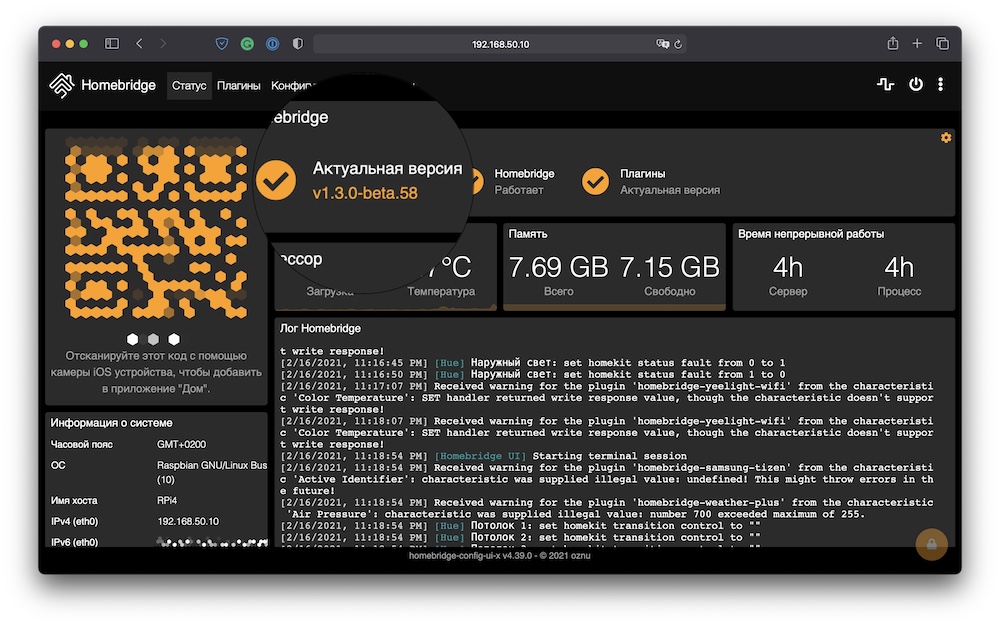Viewport: 1000px width, 625px height.
Task: Click the Плагины status checkmark icon
Action: [594, 181]
